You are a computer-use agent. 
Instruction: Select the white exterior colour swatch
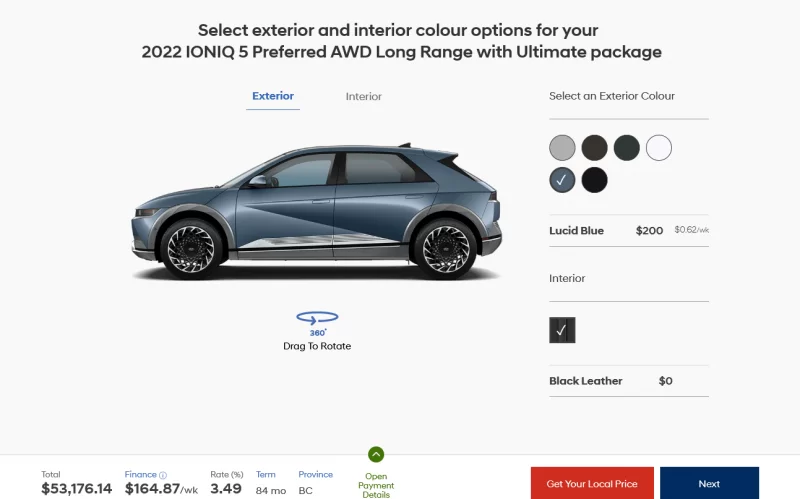659,148
